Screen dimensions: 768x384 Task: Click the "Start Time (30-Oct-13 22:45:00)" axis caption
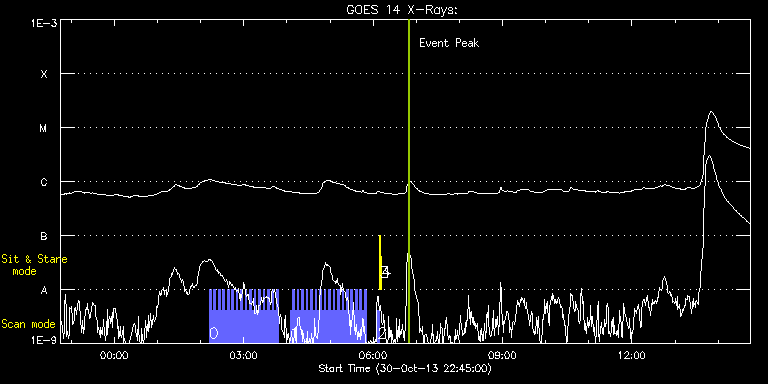[x=405, y=368]
